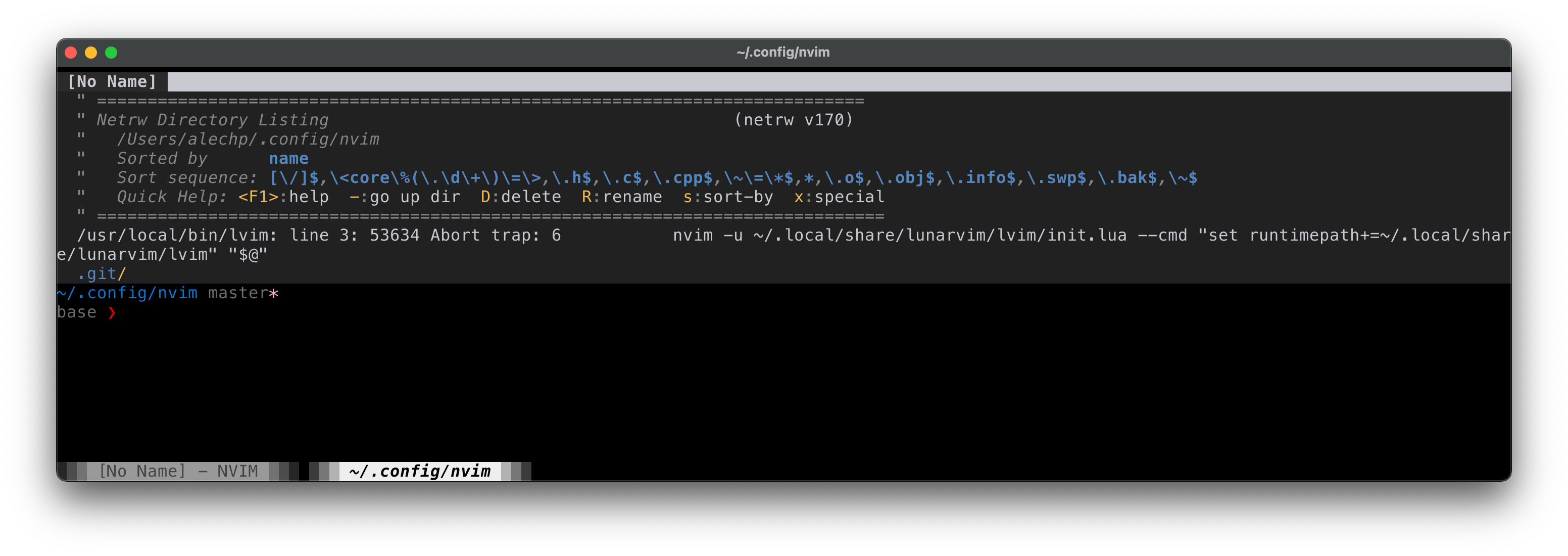Click the "(netrw v170)" version label
This screenshot has height=556, width=1568.
tap(793, 119)
